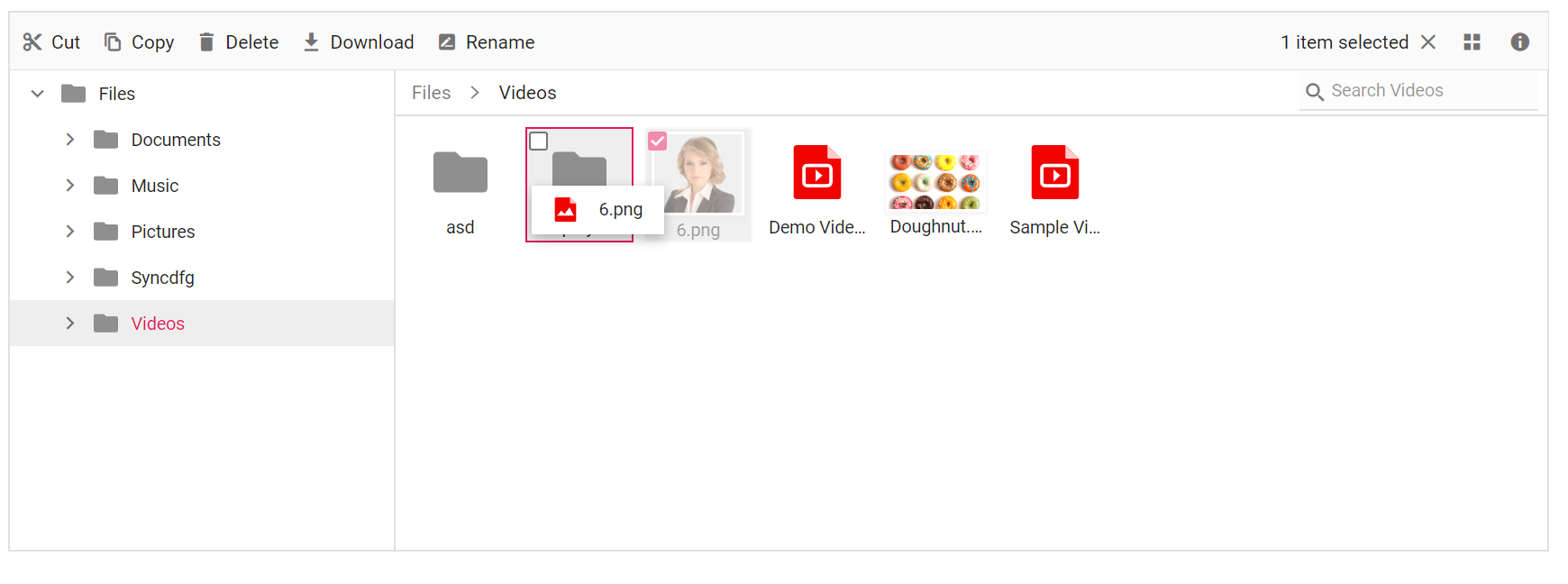Go to Files in the breadcrumb
This screenshot has height=584, width=1568.
[432, 93]
